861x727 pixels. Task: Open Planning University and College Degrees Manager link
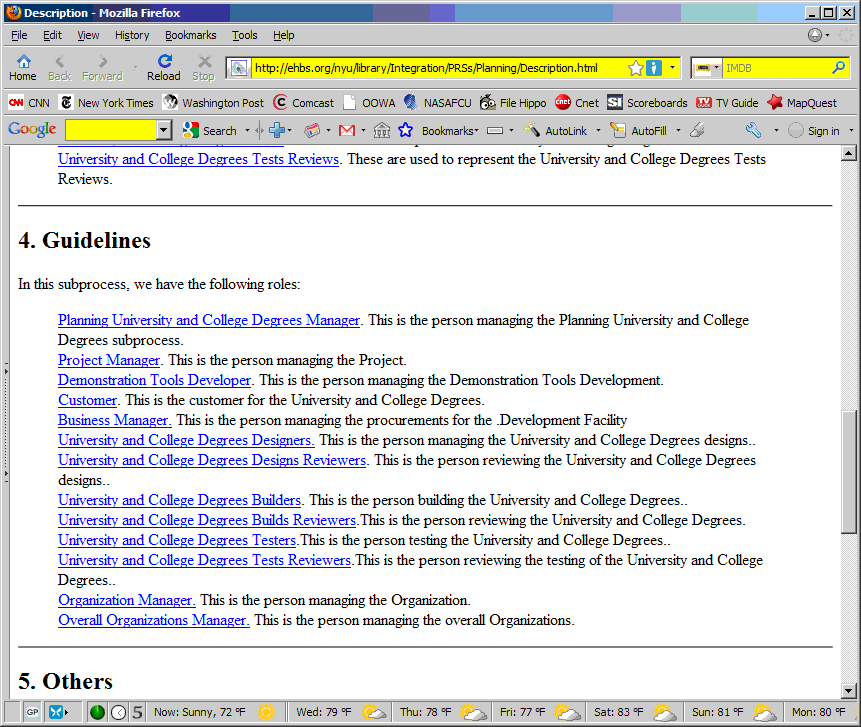pos(209,320)
